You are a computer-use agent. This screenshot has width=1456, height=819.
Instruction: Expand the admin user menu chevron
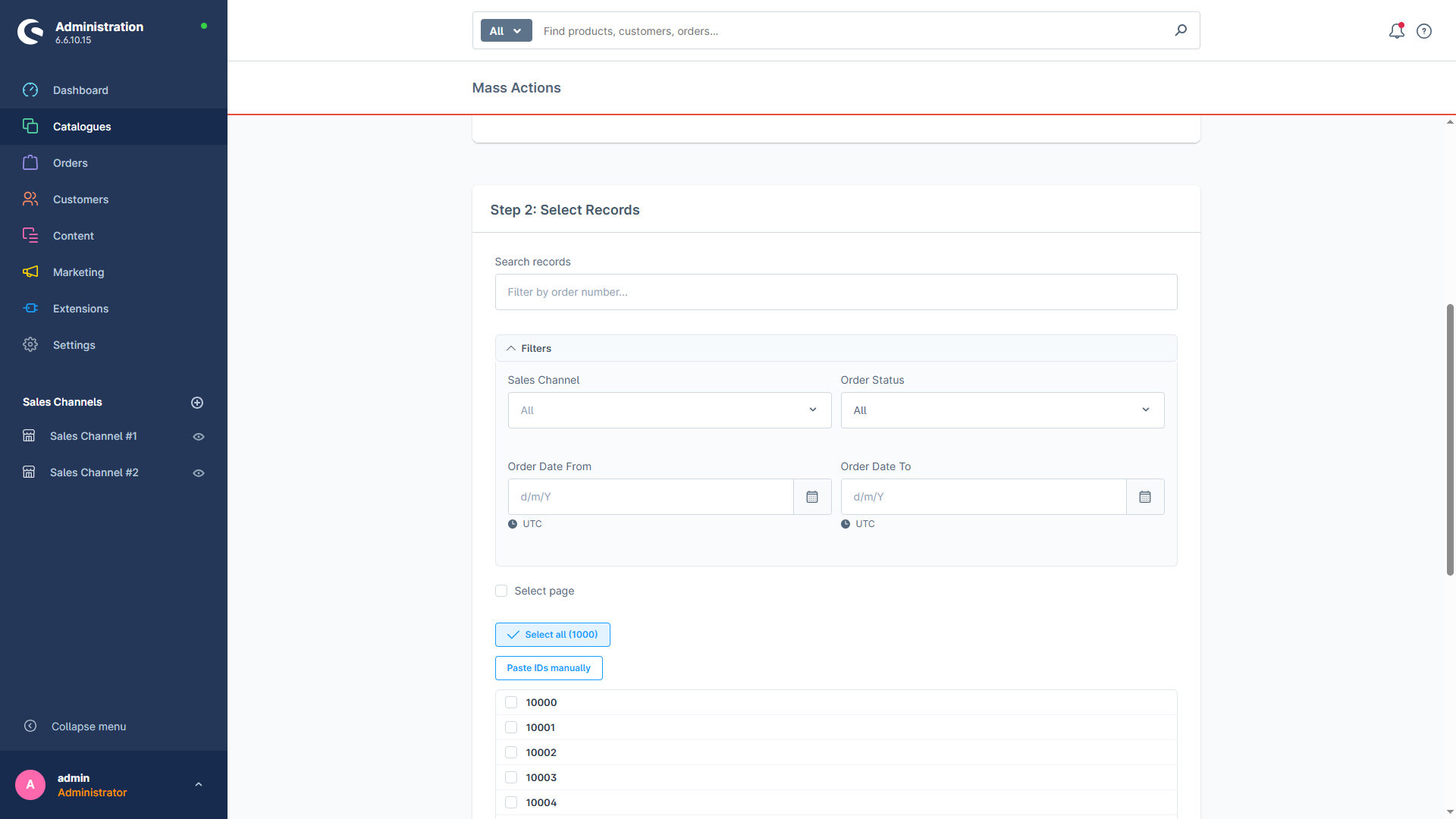199,785
